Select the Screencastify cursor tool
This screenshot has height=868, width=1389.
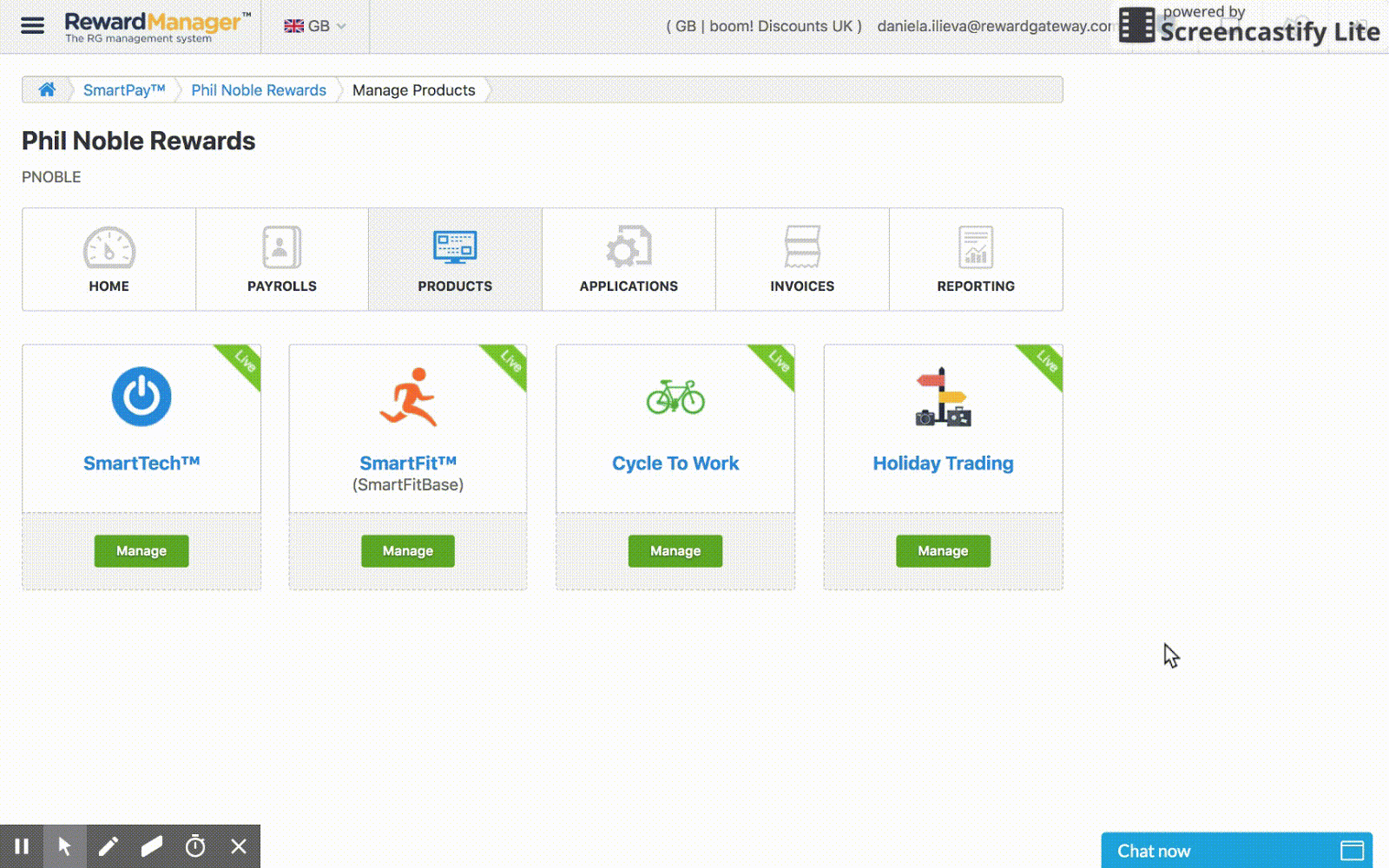(65, 846)
